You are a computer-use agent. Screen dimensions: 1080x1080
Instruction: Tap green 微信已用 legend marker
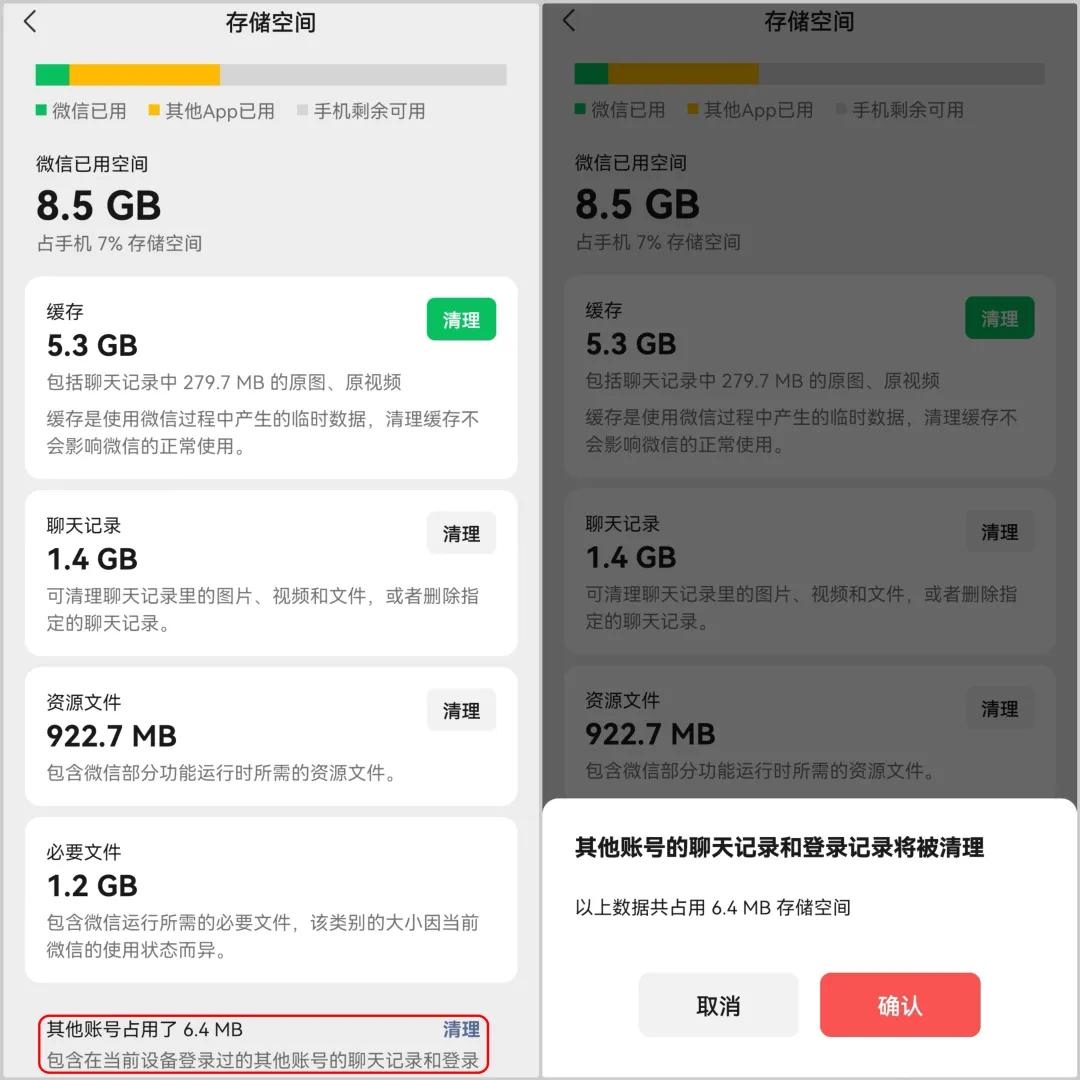(x=41, y=110)
